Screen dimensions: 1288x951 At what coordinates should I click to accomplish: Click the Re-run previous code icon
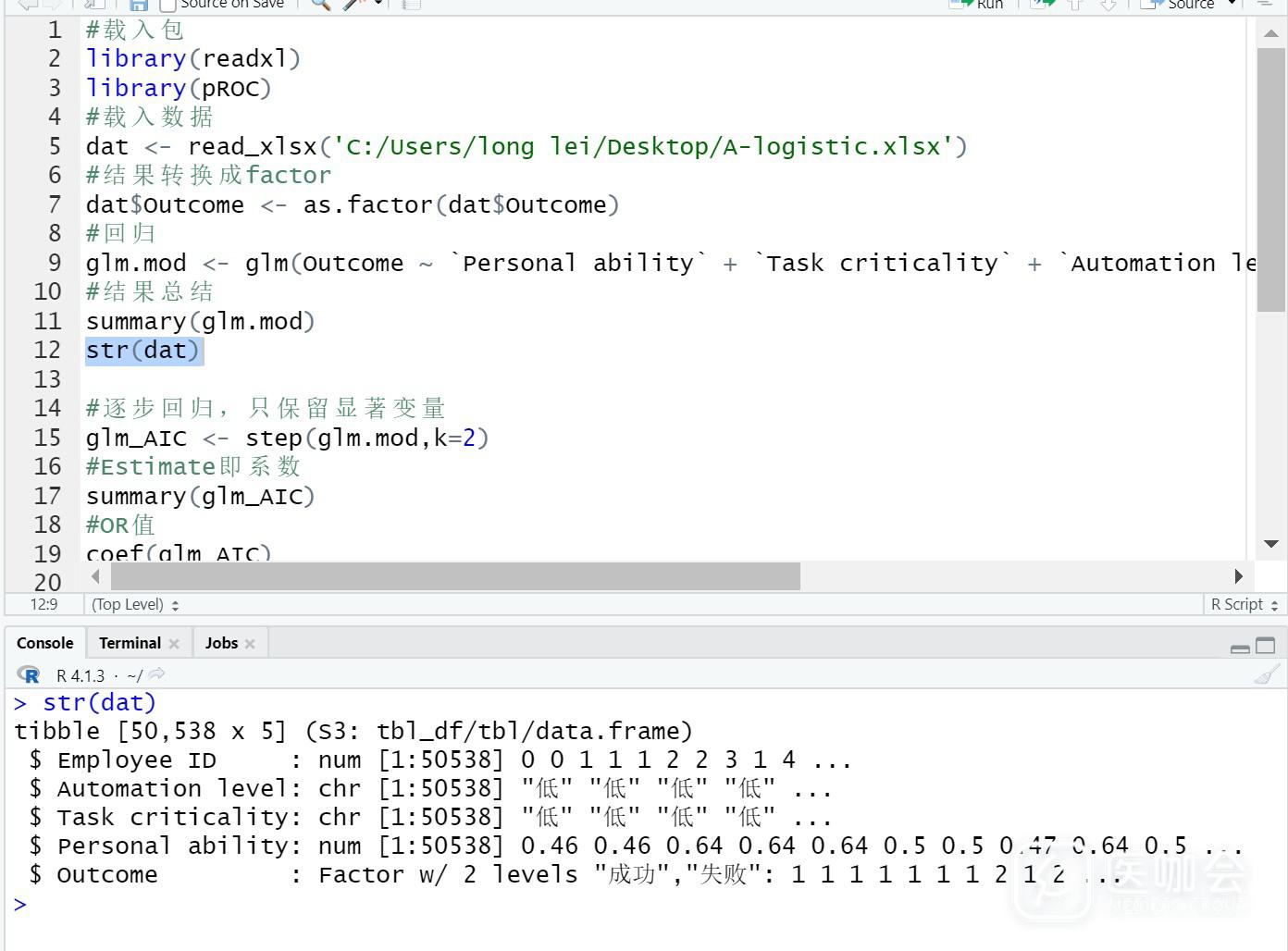tap(1043, 5)
